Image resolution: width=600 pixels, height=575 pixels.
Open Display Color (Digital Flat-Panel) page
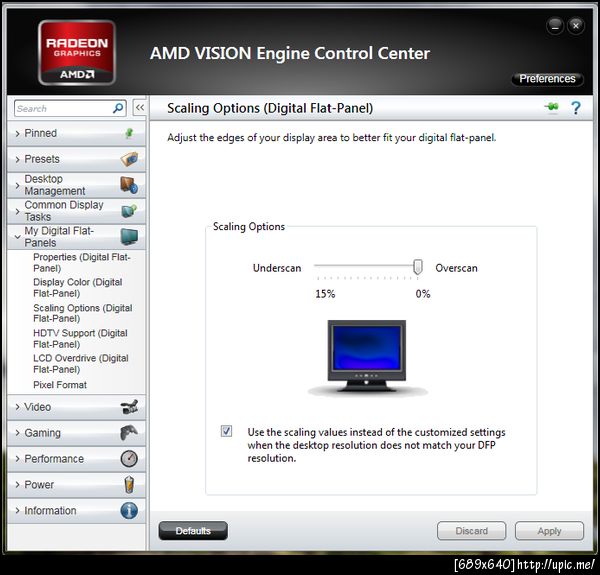(78, 288)
